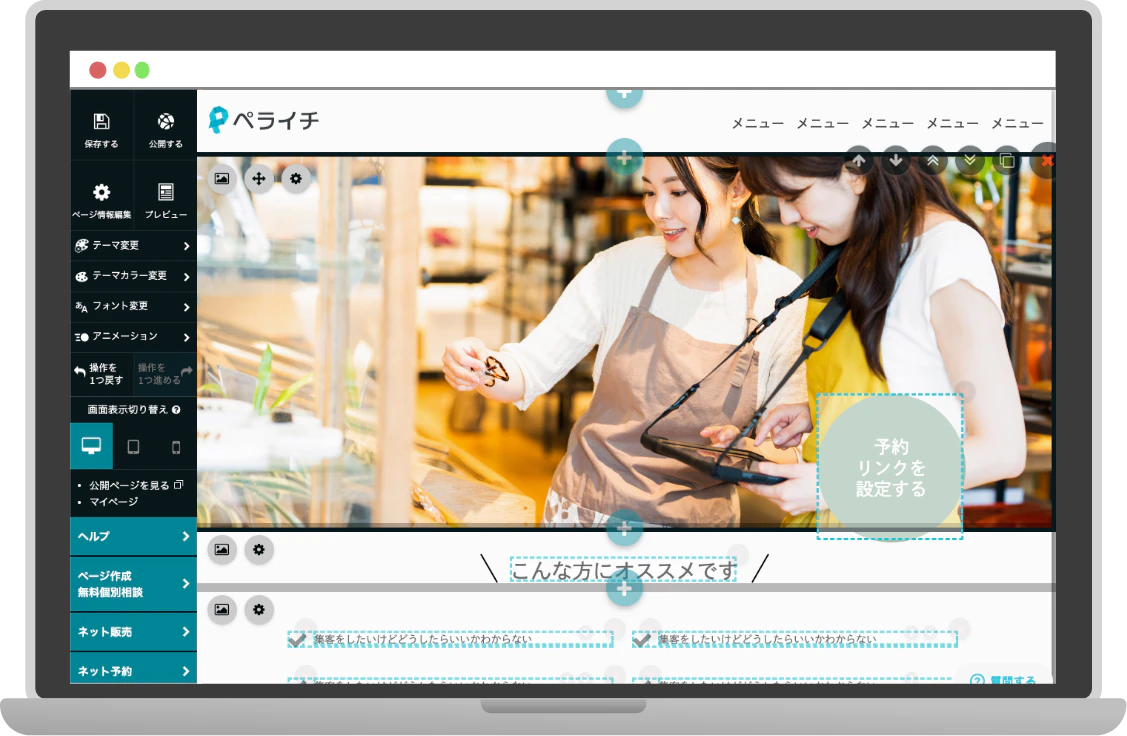The width and height of the screenshot is (1127, 736).
Task: Click the first メニュー item in the header
Action: (759, 124)
